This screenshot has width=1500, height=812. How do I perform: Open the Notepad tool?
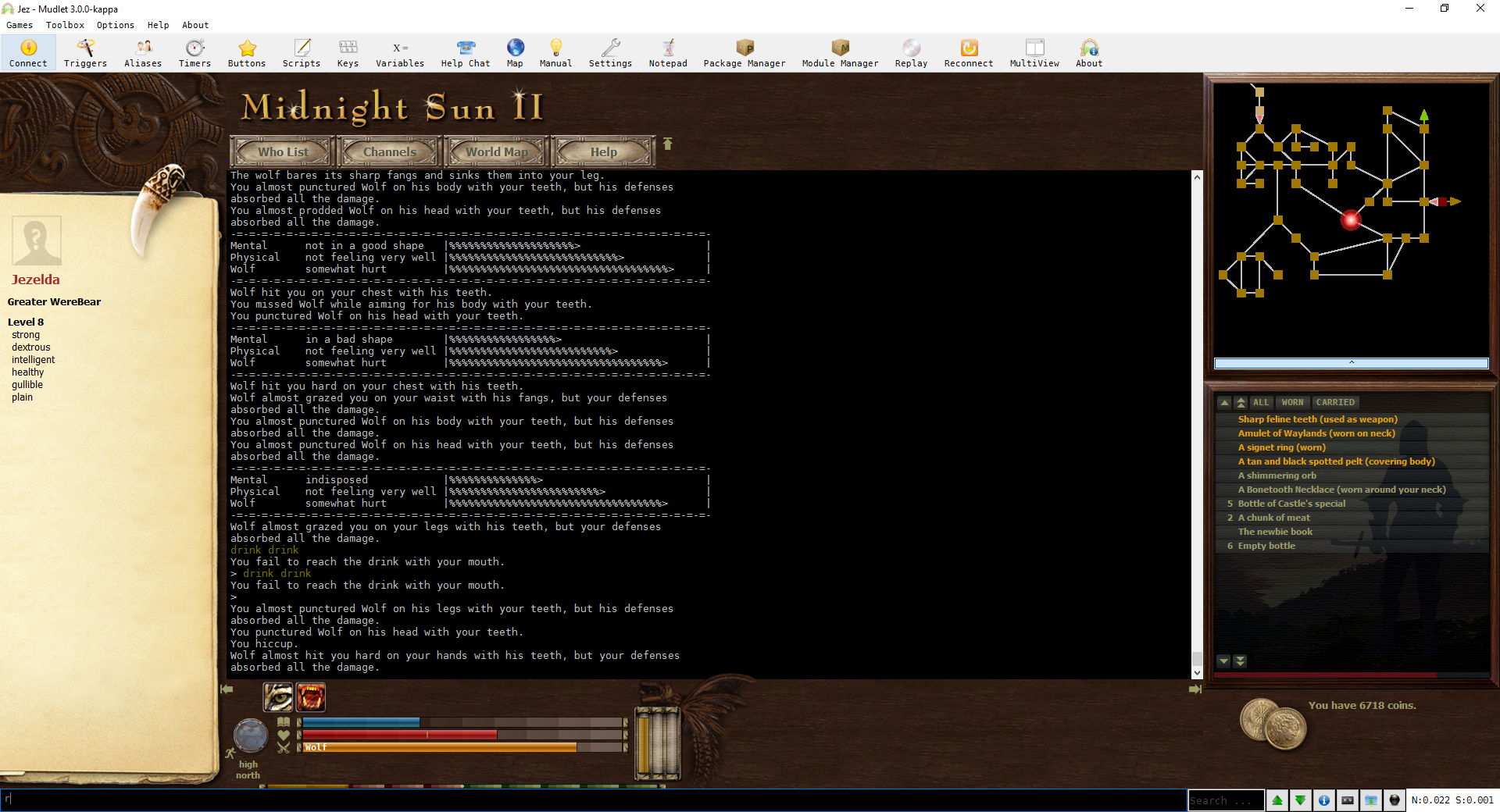click(668, 53)
